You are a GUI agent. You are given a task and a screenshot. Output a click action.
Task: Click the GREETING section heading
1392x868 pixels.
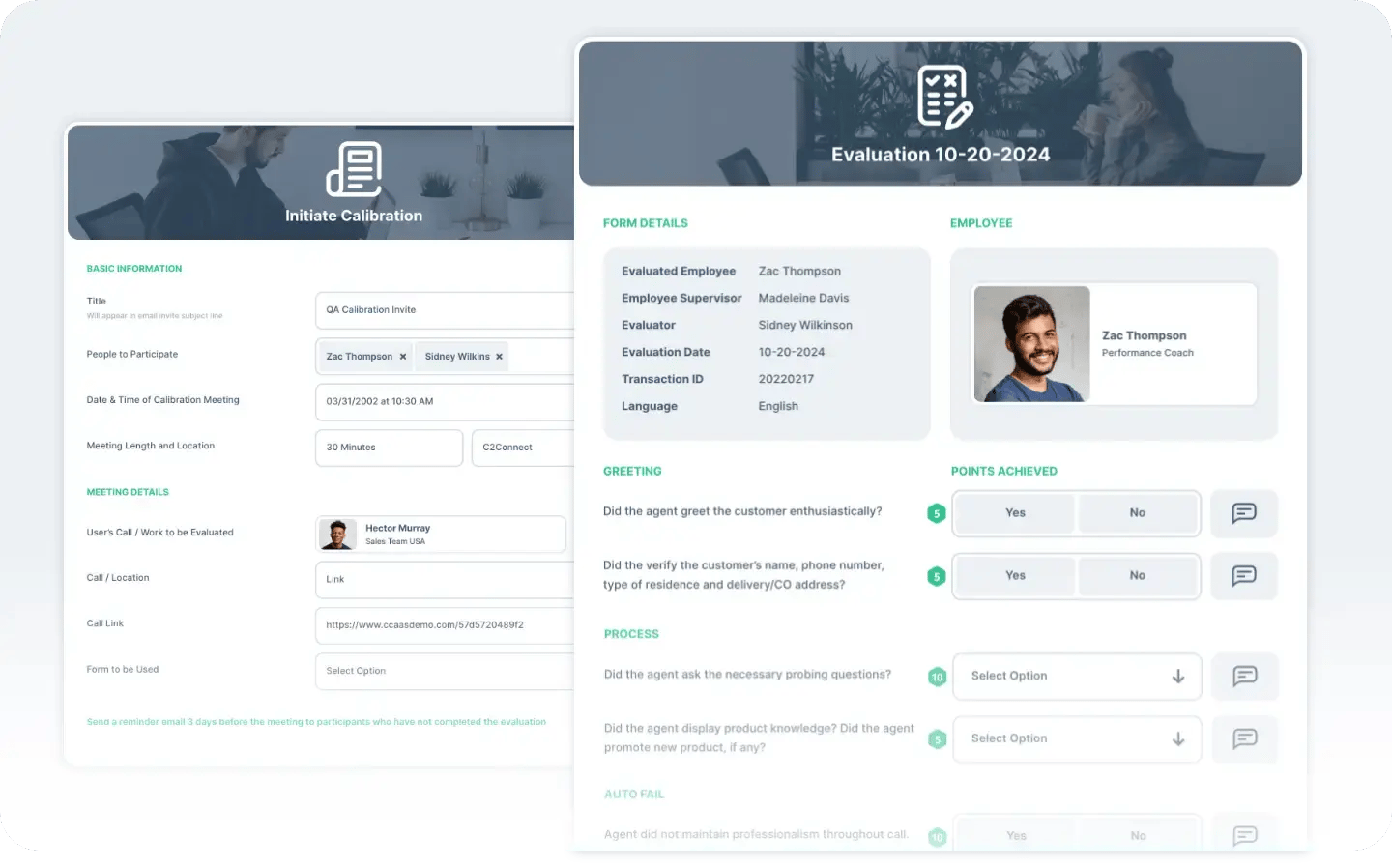pos(632,472)
